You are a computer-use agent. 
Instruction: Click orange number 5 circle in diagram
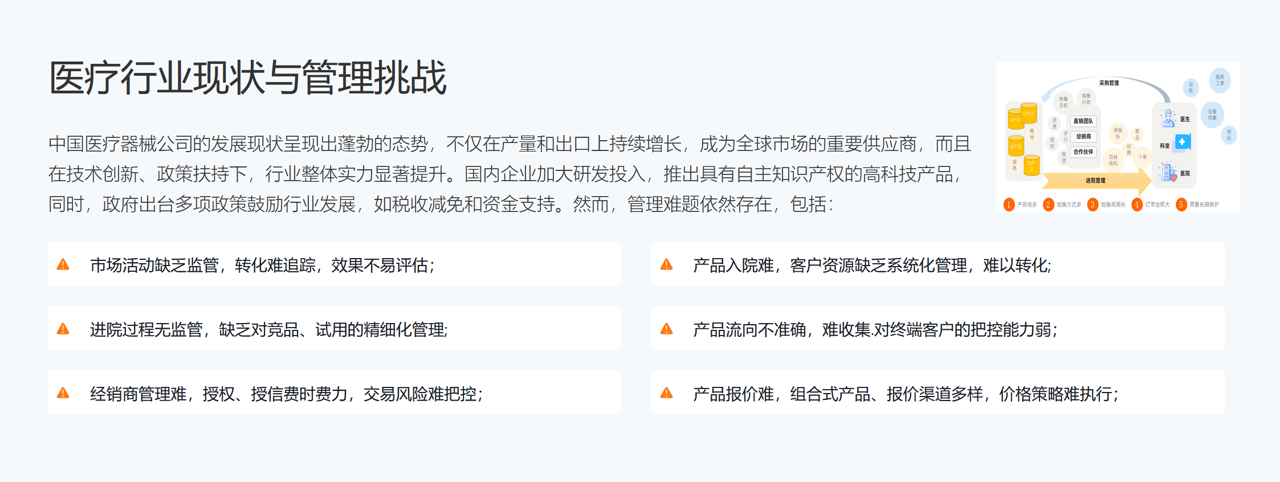tap(1181, 205)
